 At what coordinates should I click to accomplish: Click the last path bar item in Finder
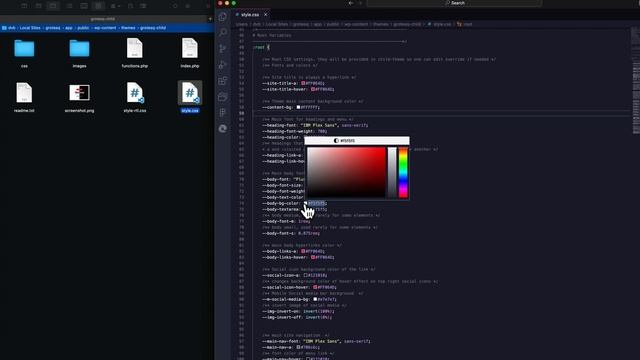(153, 28)
